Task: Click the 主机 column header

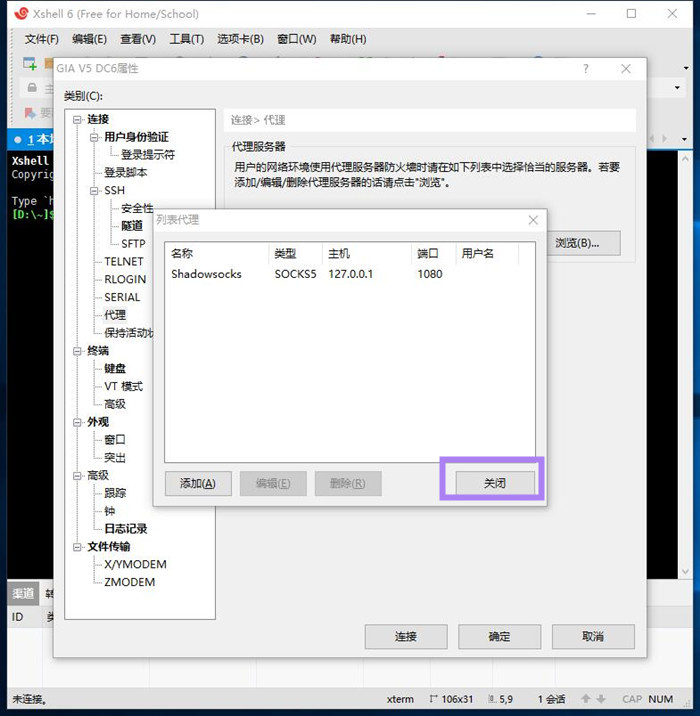Action: [x=367, y=253]
